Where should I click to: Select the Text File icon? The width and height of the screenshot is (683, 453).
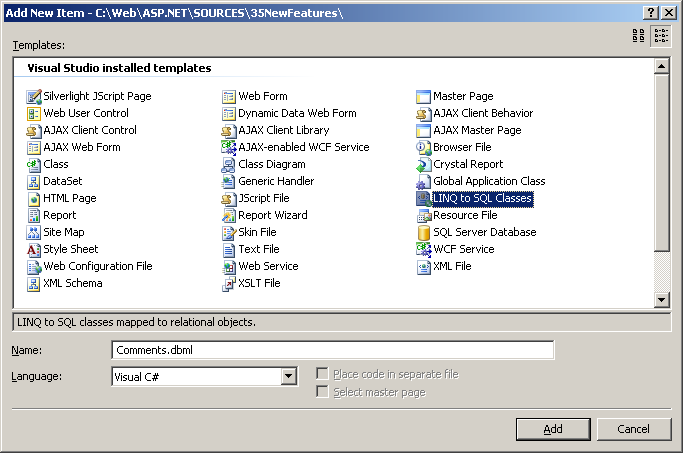click(229, 249)
